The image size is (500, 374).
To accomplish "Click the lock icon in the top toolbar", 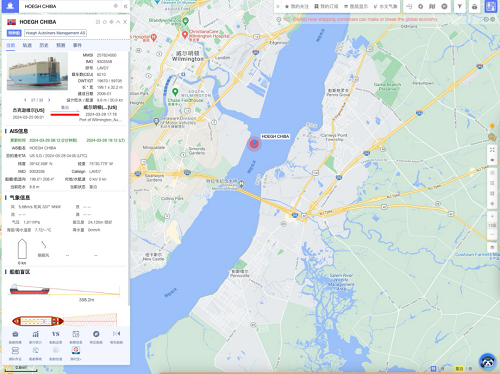I will point(474,6).
